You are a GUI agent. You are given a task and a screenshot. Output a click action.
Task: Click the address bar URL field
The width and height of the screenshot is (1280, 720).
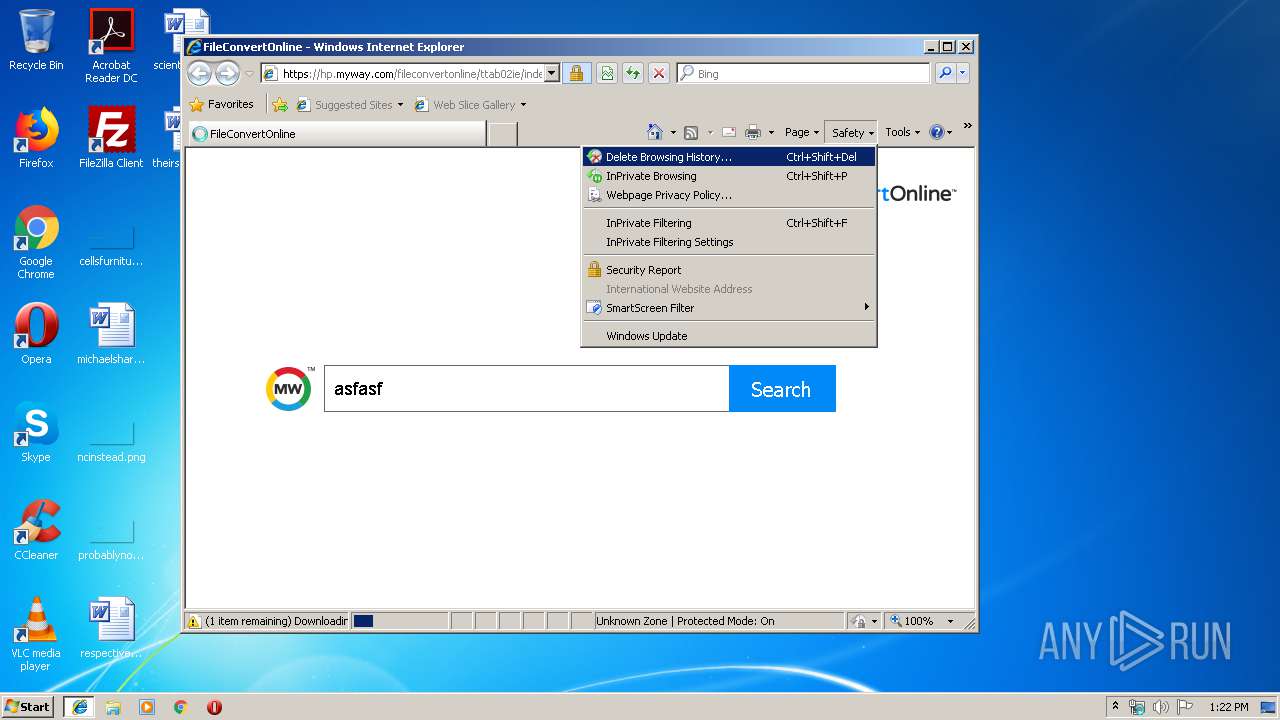point(411,73)
